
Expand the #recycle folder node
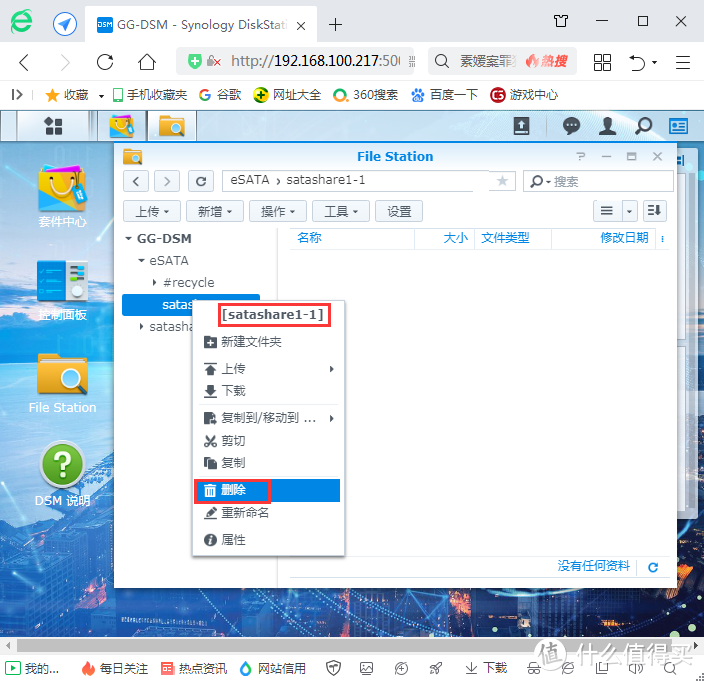154,282
